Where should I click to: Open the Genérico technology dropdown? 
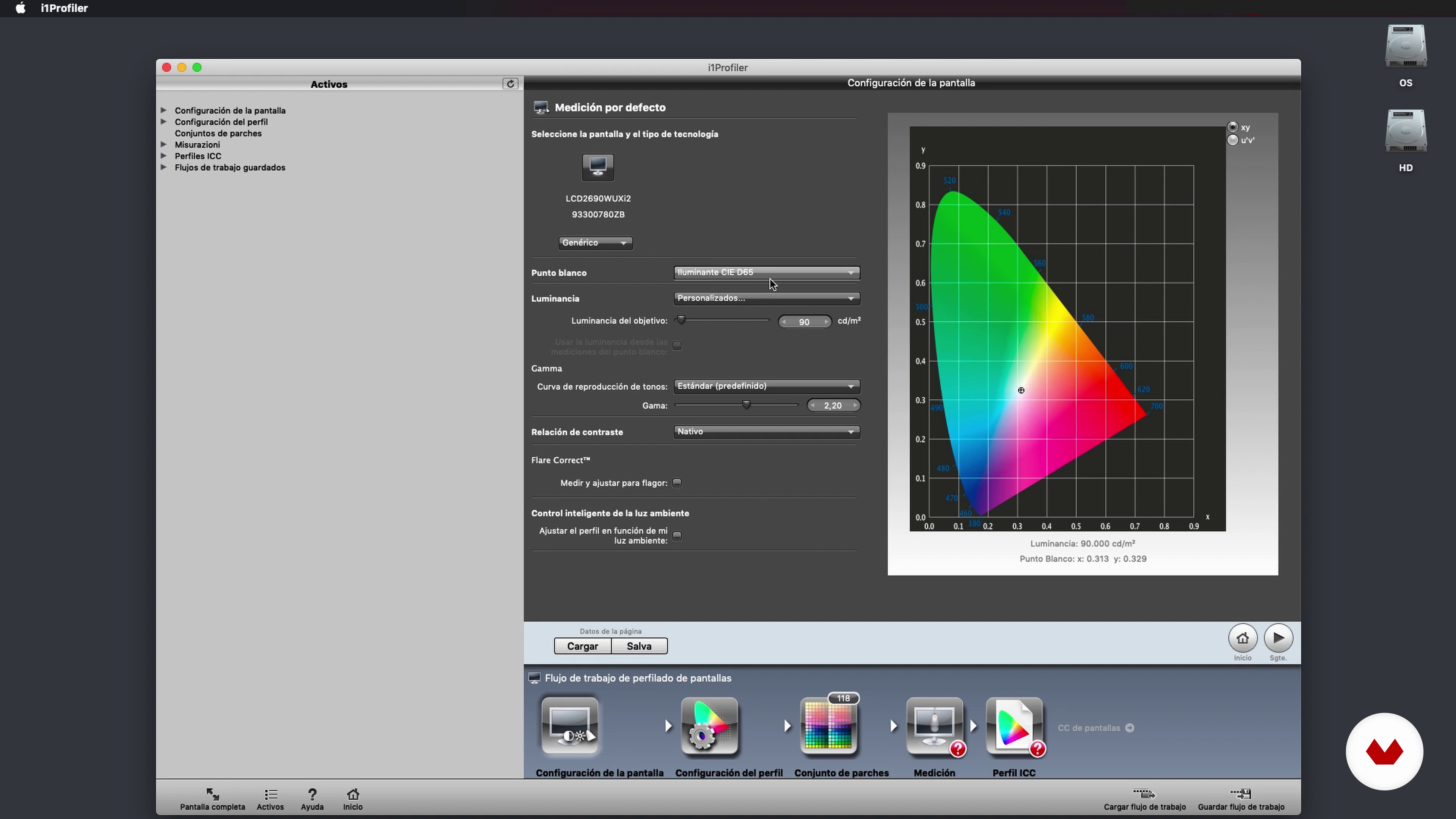pos(595,243)
